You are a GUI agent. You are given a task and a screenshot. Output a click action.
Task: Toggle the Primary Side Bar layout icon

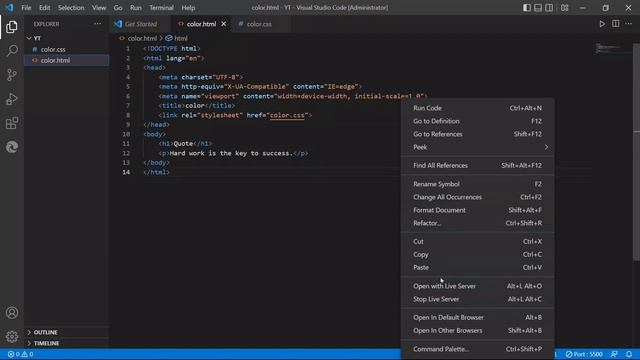(x=527, y=8)
